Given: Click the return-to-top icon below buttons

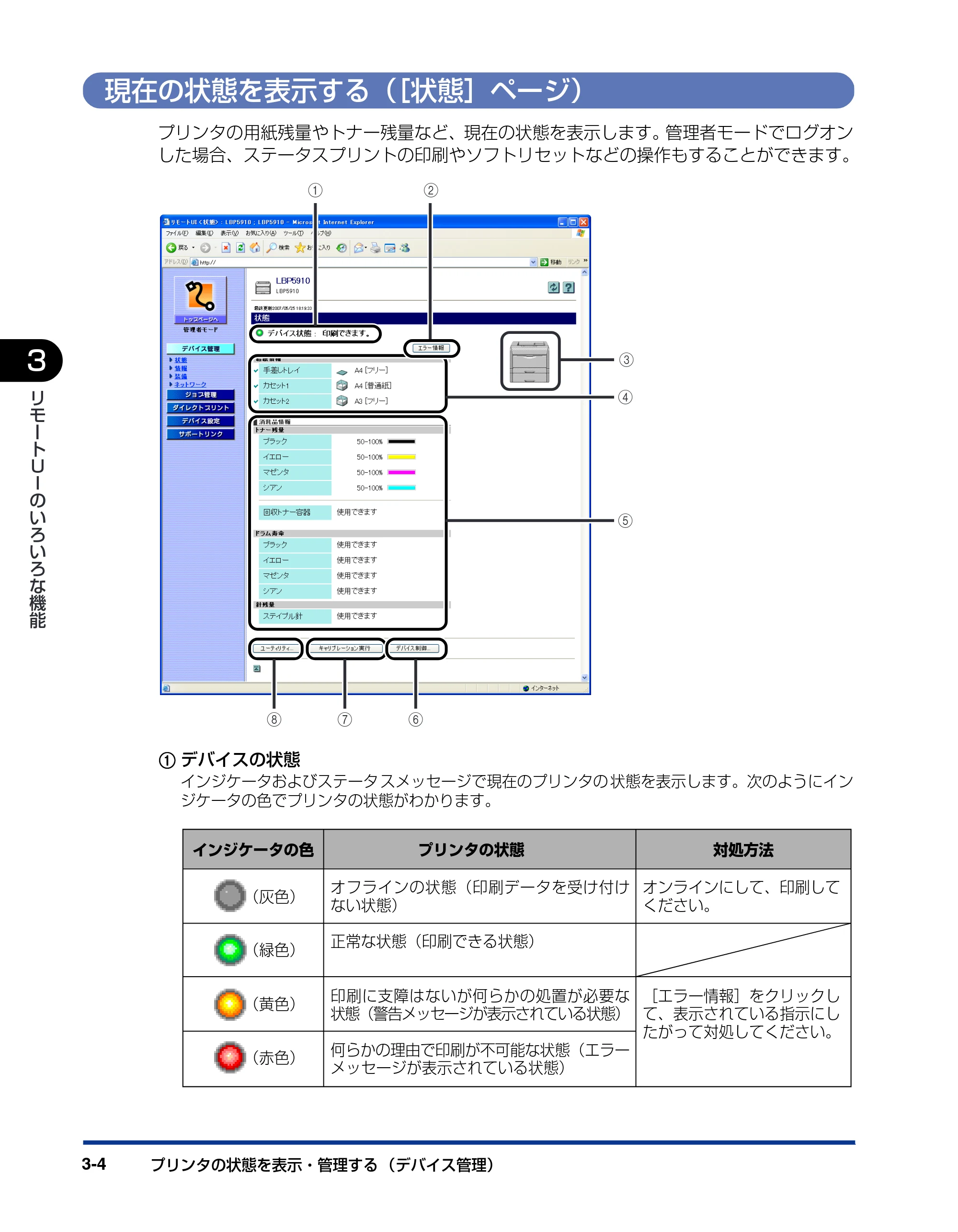Looking at the screenshot, I should [257, 669].
